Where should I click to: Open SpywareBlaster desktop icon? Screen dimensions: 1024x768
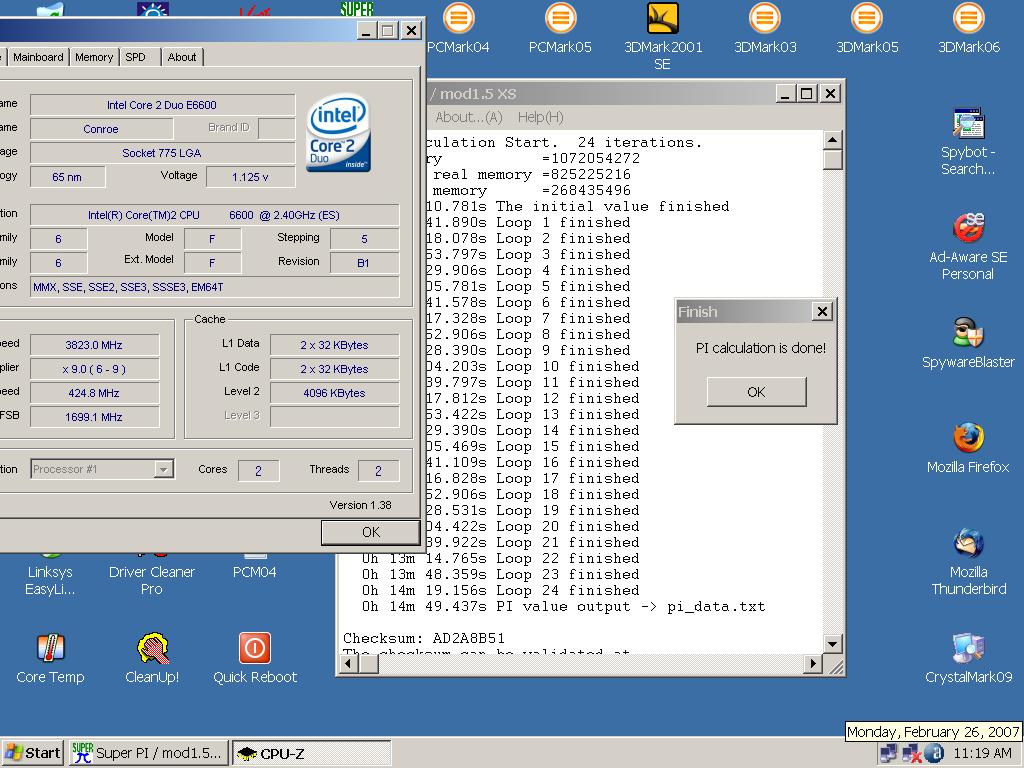pos(968,343)
